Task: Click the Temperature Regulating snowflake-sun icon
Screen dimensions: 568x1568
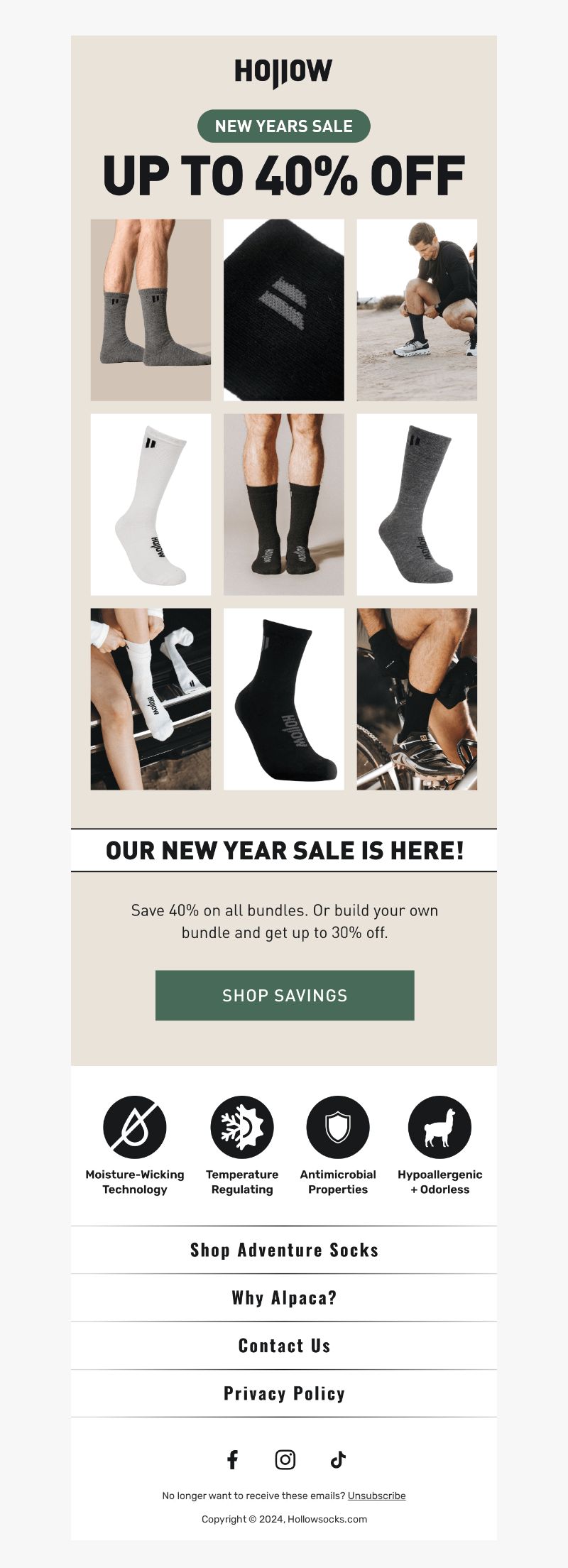Action: [242, 1127]
